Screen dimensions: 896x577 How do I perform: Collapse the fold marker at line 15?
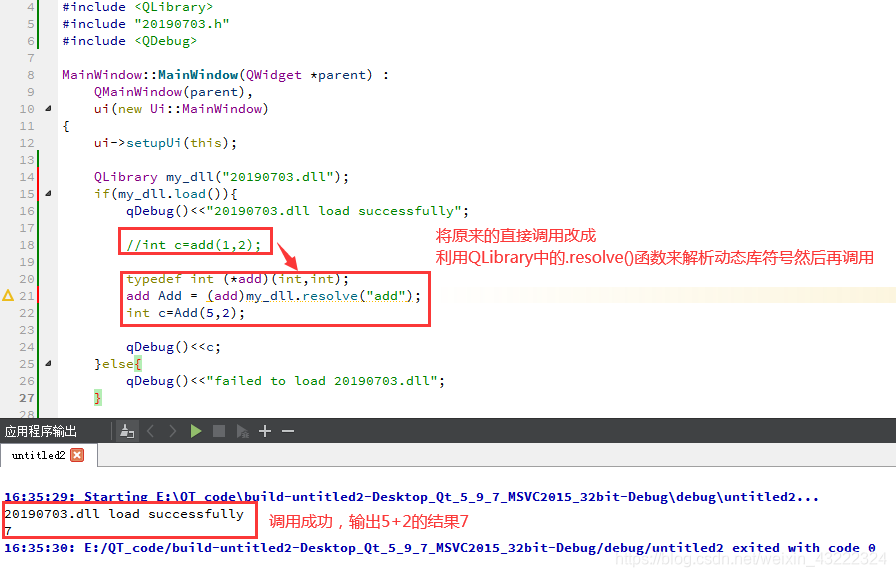coord(46,192)
